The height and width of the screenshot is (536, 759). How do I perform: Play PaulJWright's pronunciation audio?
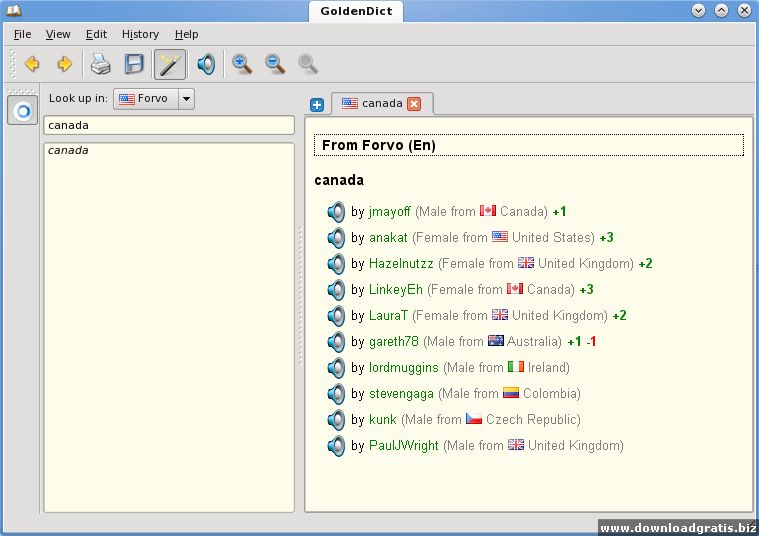(336, 446)
